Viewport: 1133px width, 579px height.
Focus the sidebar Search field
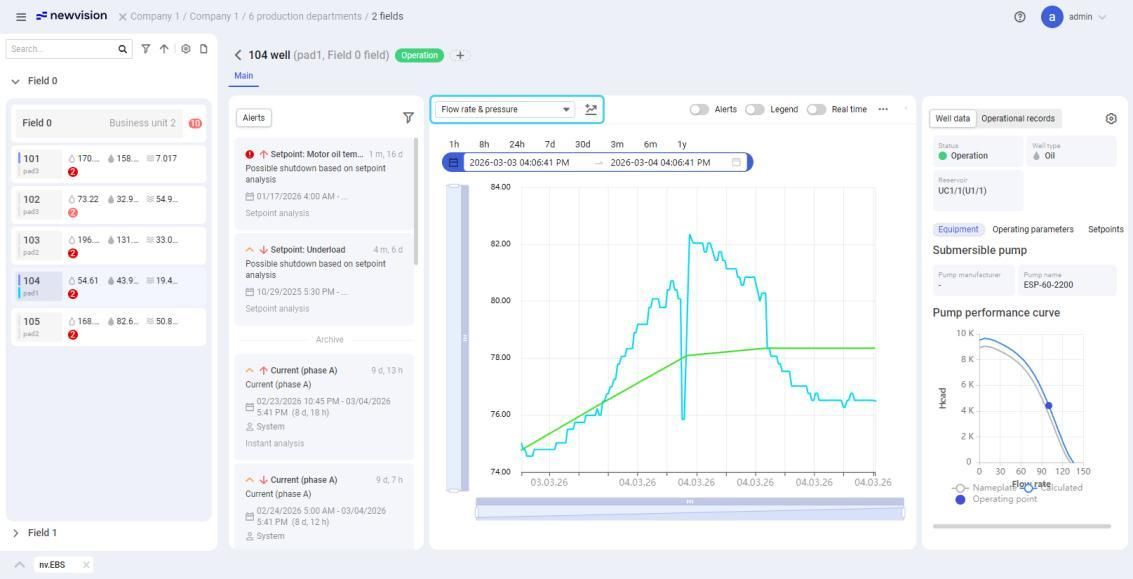click(x=64, y=49)
